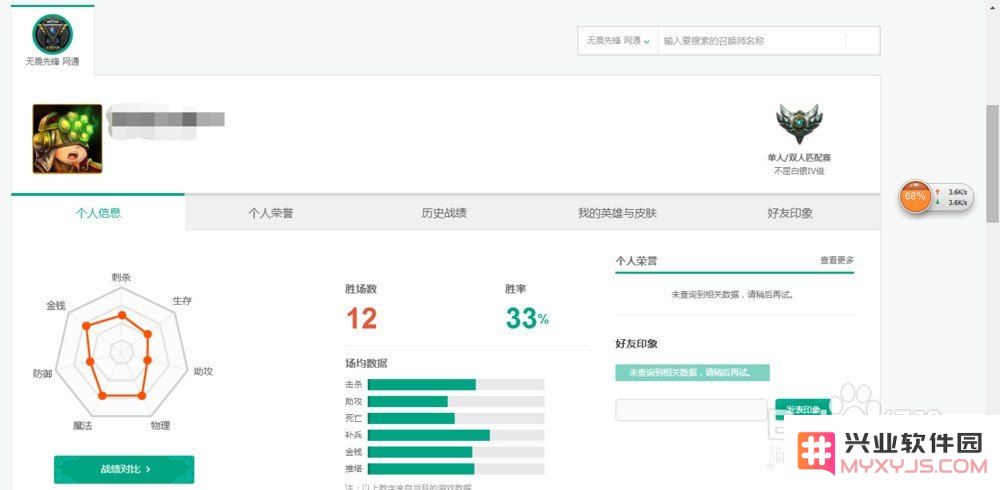Image resolution: width=1000 pixels, height=490 pixels.
Task: Click the 补兵 stat bar
Action: (x=456, y=435)
